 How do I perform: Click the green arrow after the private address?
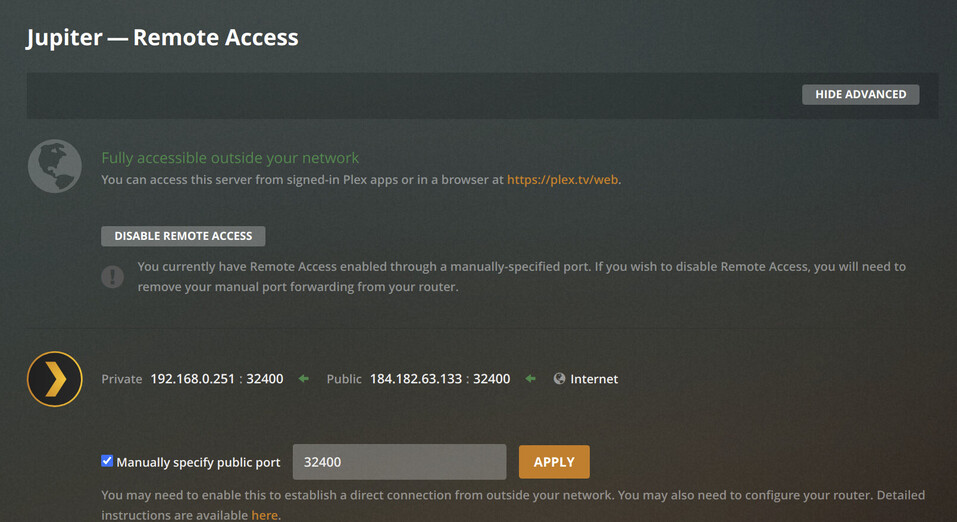pos(303,379)
